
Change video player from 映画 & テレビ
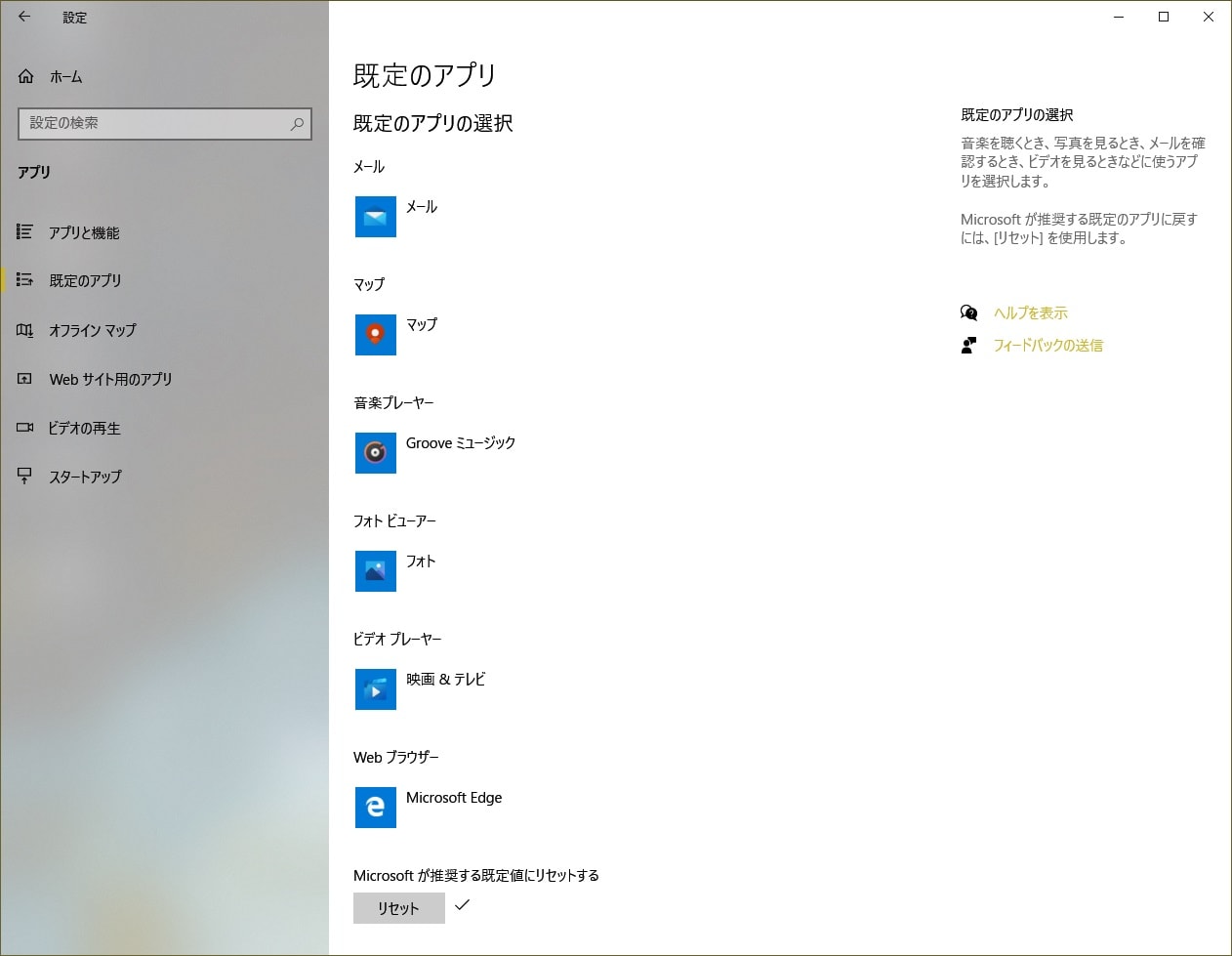tap(446, 680)
